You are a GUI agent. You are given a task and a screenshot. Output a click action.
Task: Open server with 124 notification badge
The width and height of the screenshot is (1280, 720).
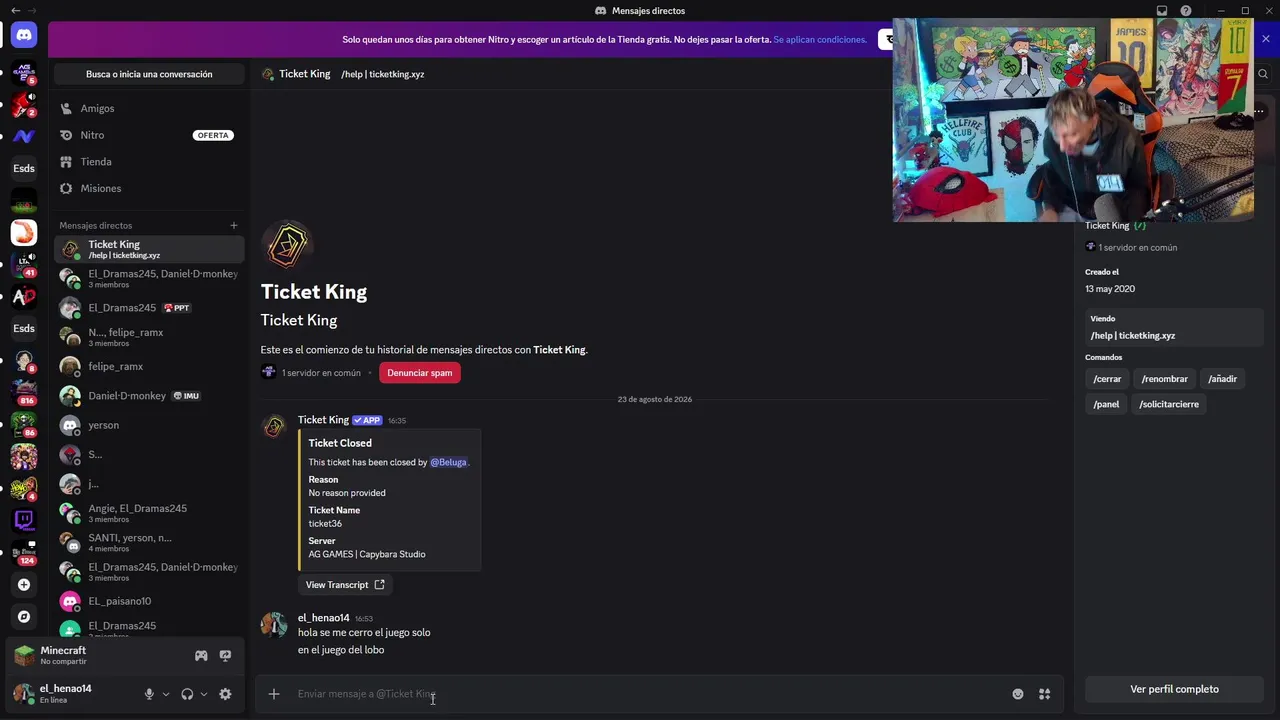(x=24, y=552)
